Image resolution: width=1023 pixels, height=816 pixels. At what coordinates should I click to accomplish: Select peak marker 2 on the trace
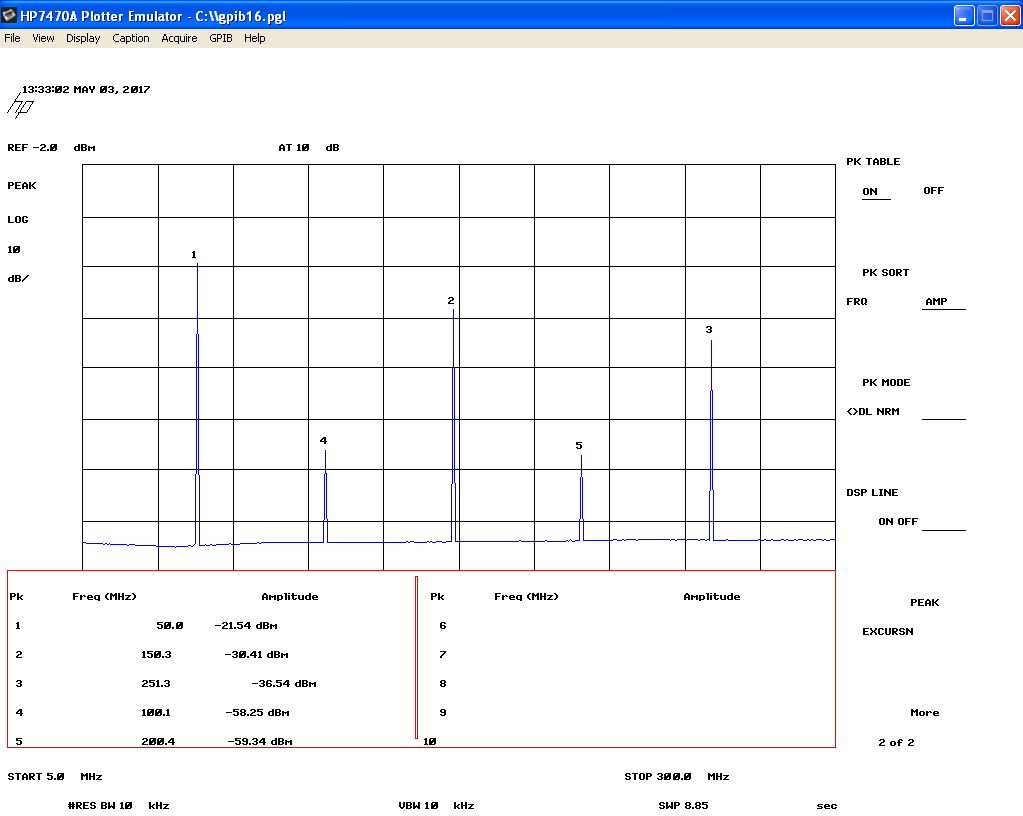(x=451, y=301)
